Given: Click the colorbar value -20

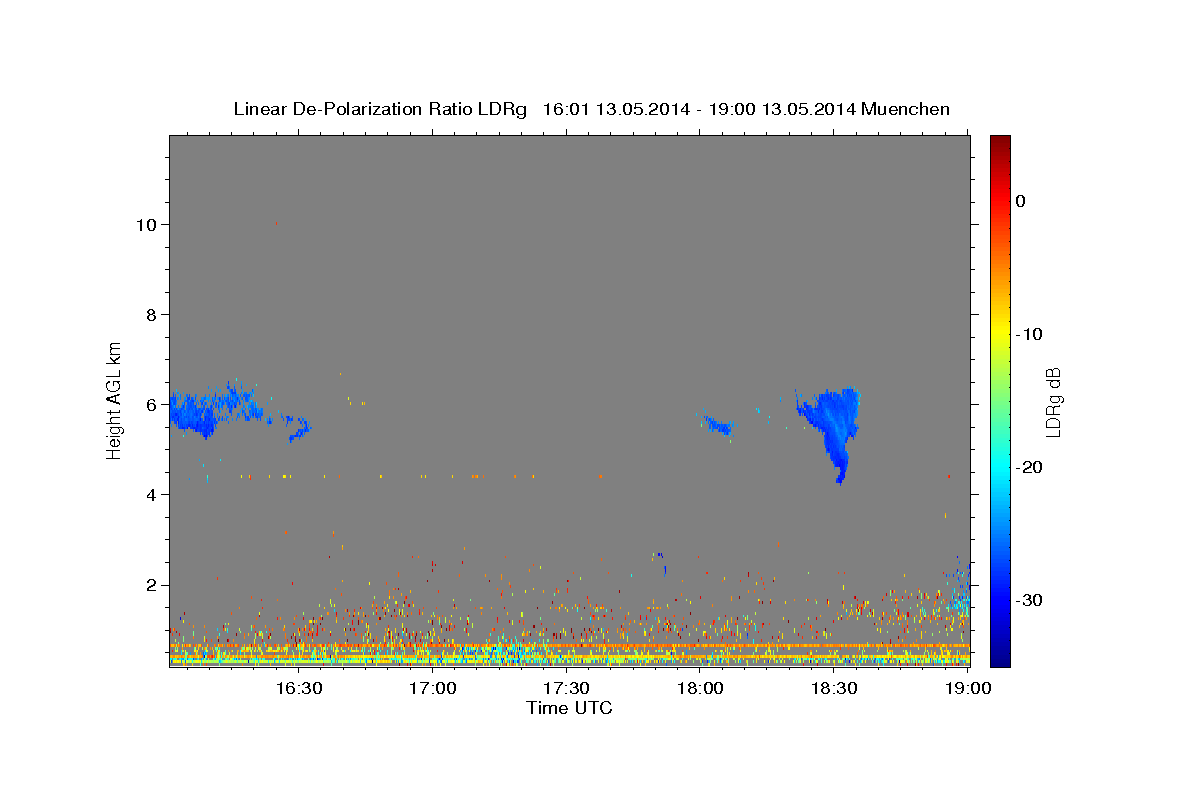Looking at the screenshot, I should click(1030, 467).
